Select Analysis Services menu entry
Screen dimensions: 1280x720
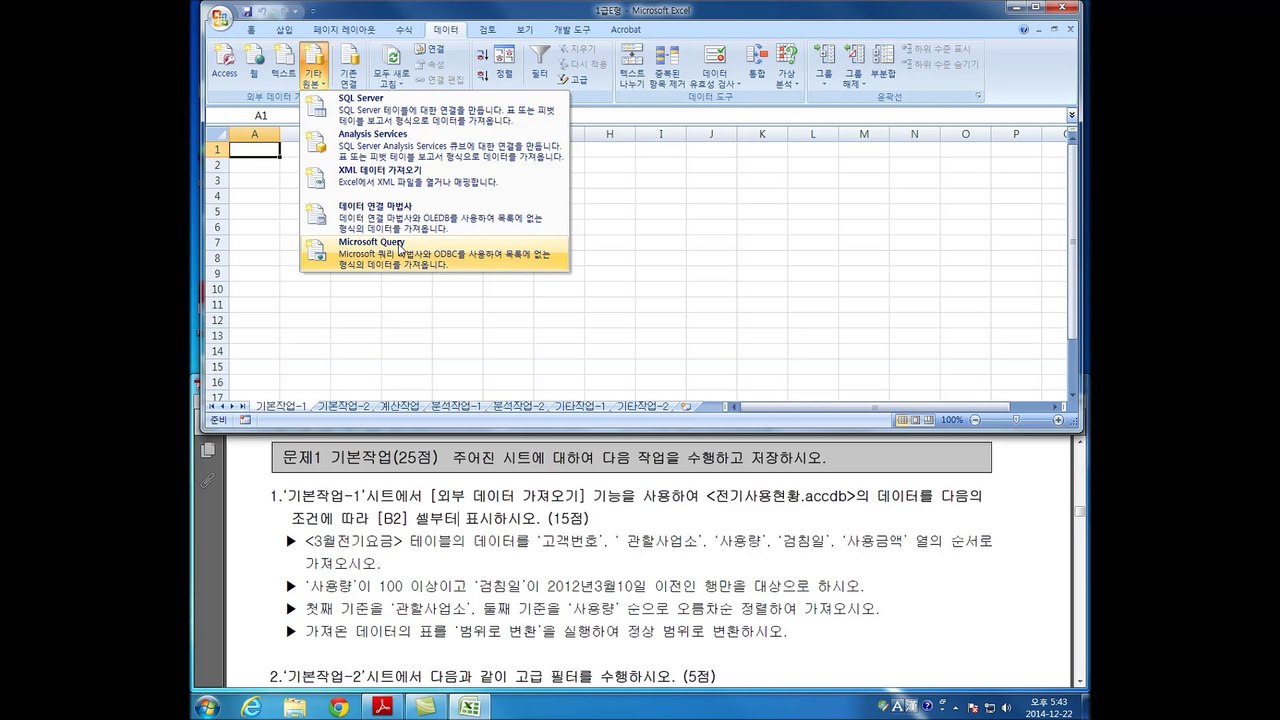pos(434,146)
